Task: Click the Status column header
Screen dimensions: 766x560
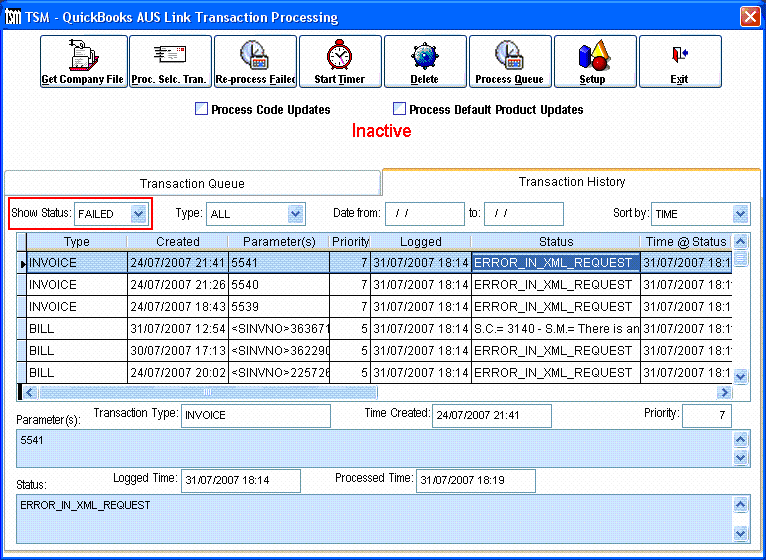Action: [556, 241]
